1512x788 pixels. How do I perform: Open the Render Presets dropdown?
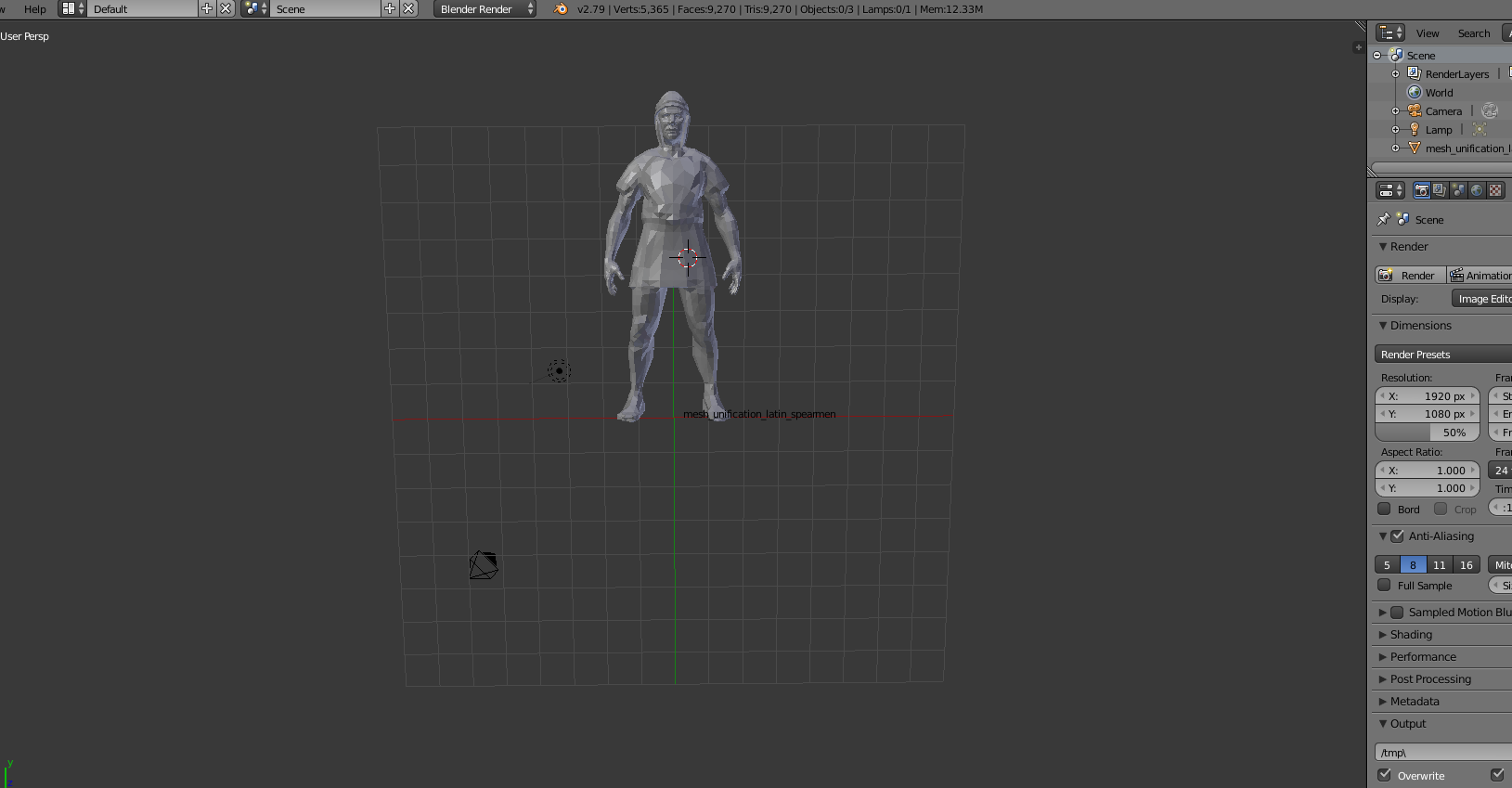[1442, 355]
